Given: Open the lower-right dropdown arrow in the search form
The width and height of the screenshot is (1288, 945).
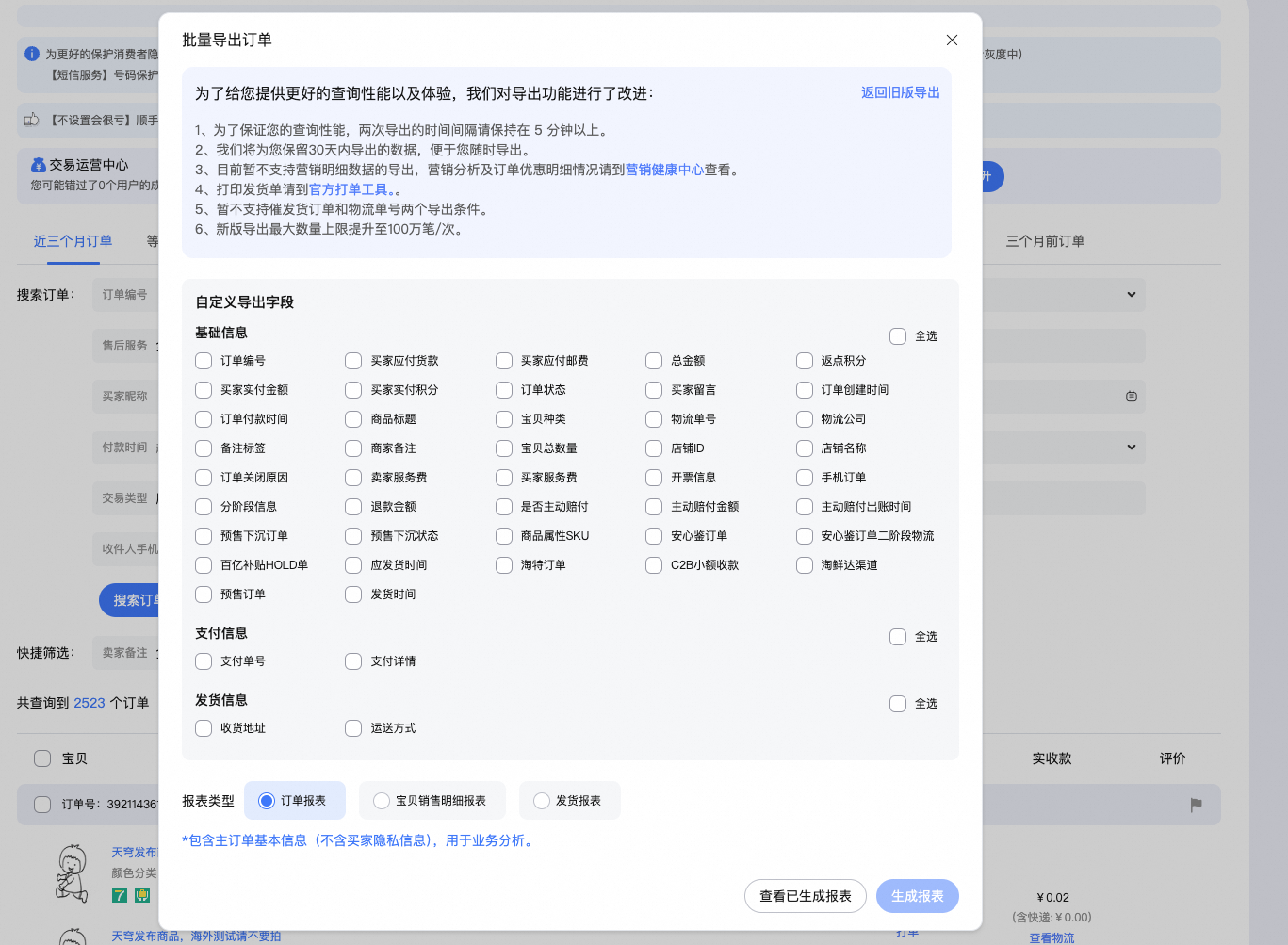Looking at the screenshot, I should [x=1132, y=448].
